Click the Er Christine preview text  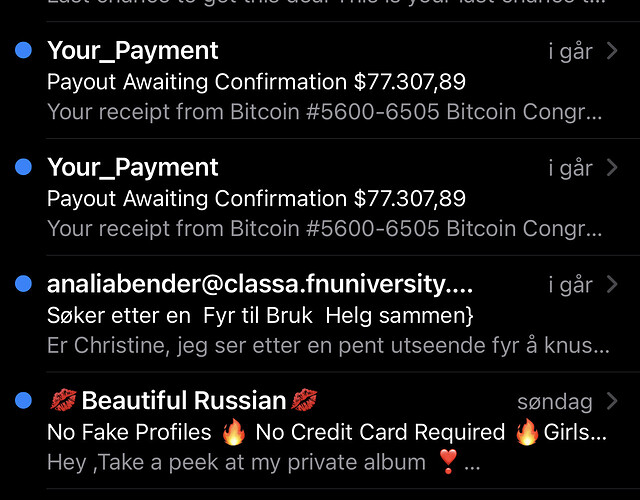(x=328, y=345)
